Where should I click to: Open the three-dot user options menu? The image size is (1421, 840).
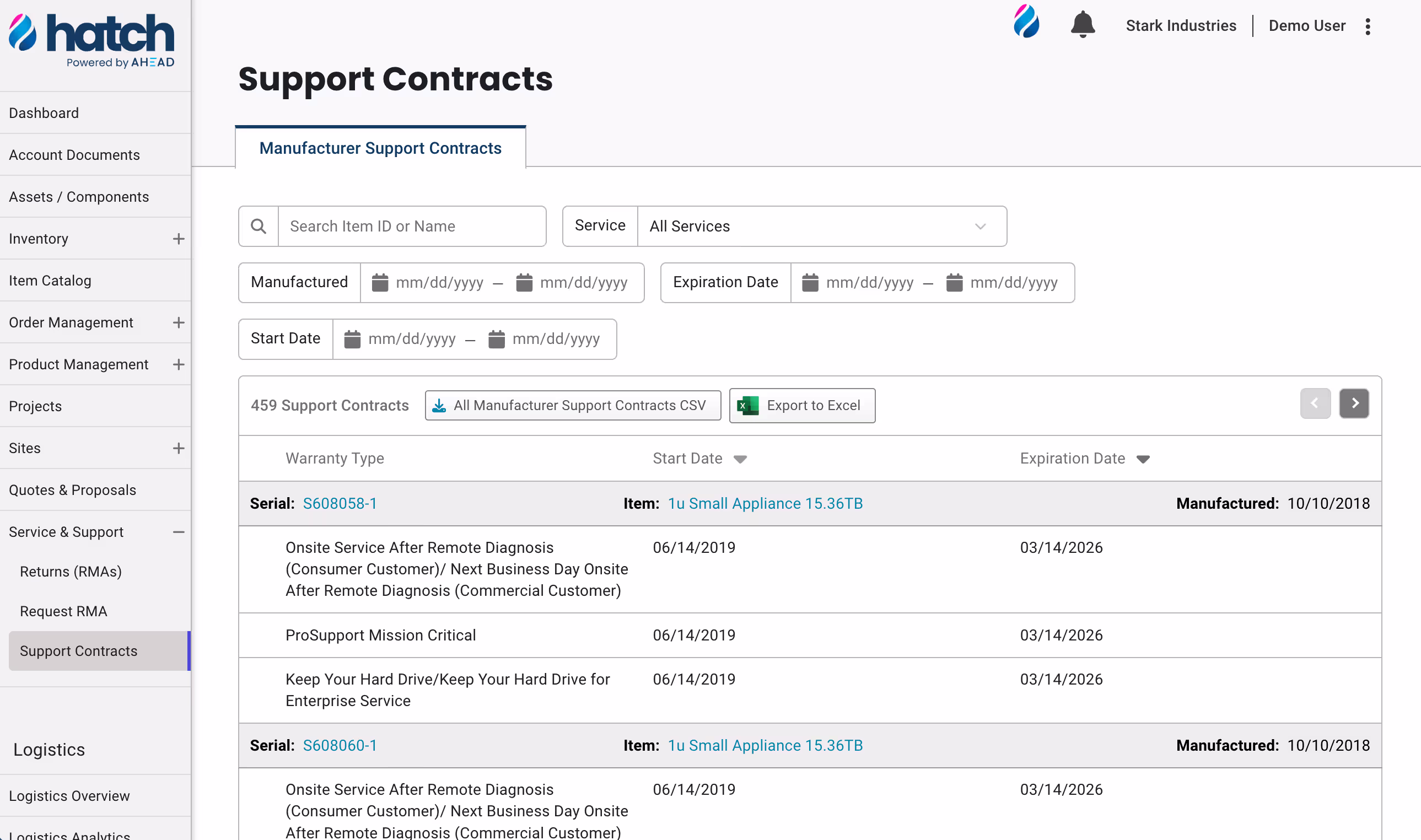[1367, 26]
